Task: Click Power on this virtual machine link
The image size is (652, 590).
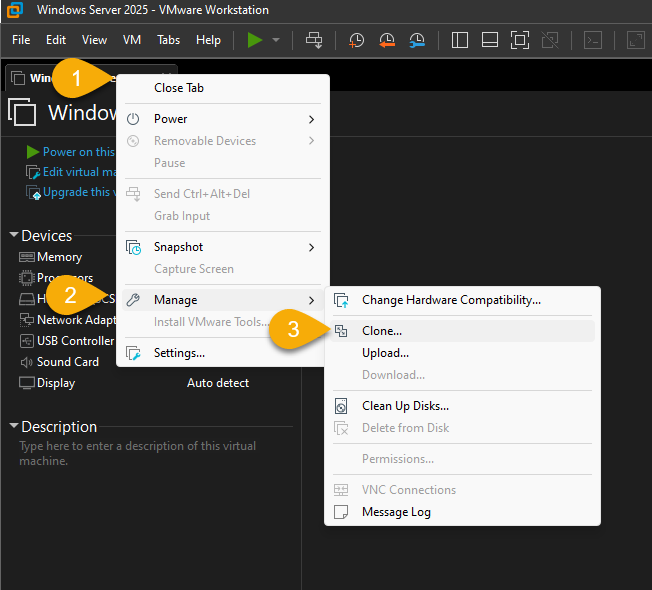Action: tap(79, 152)
